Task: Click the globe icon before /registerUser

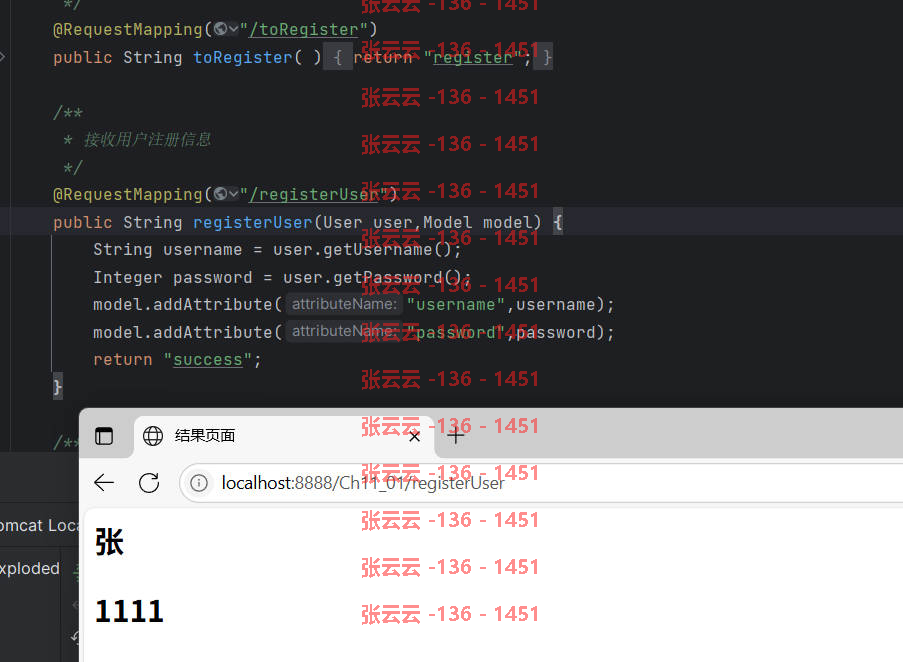Action: pyautogui.click(x=220, y=194)
